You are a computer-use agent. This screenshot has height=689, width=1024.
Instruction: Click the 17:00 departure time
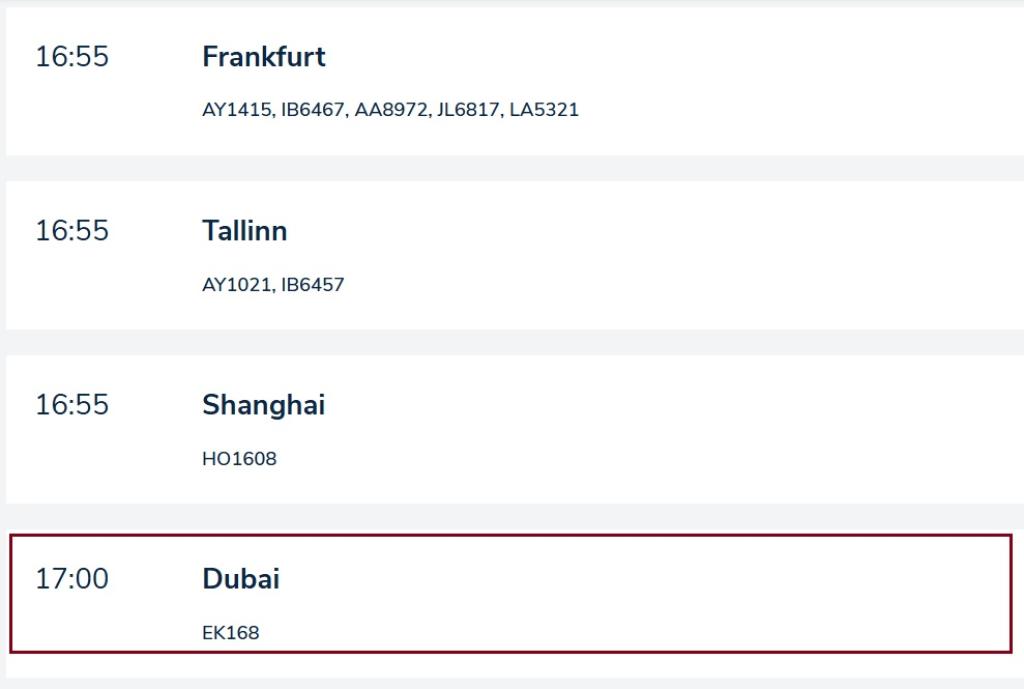tap(72, 579)
